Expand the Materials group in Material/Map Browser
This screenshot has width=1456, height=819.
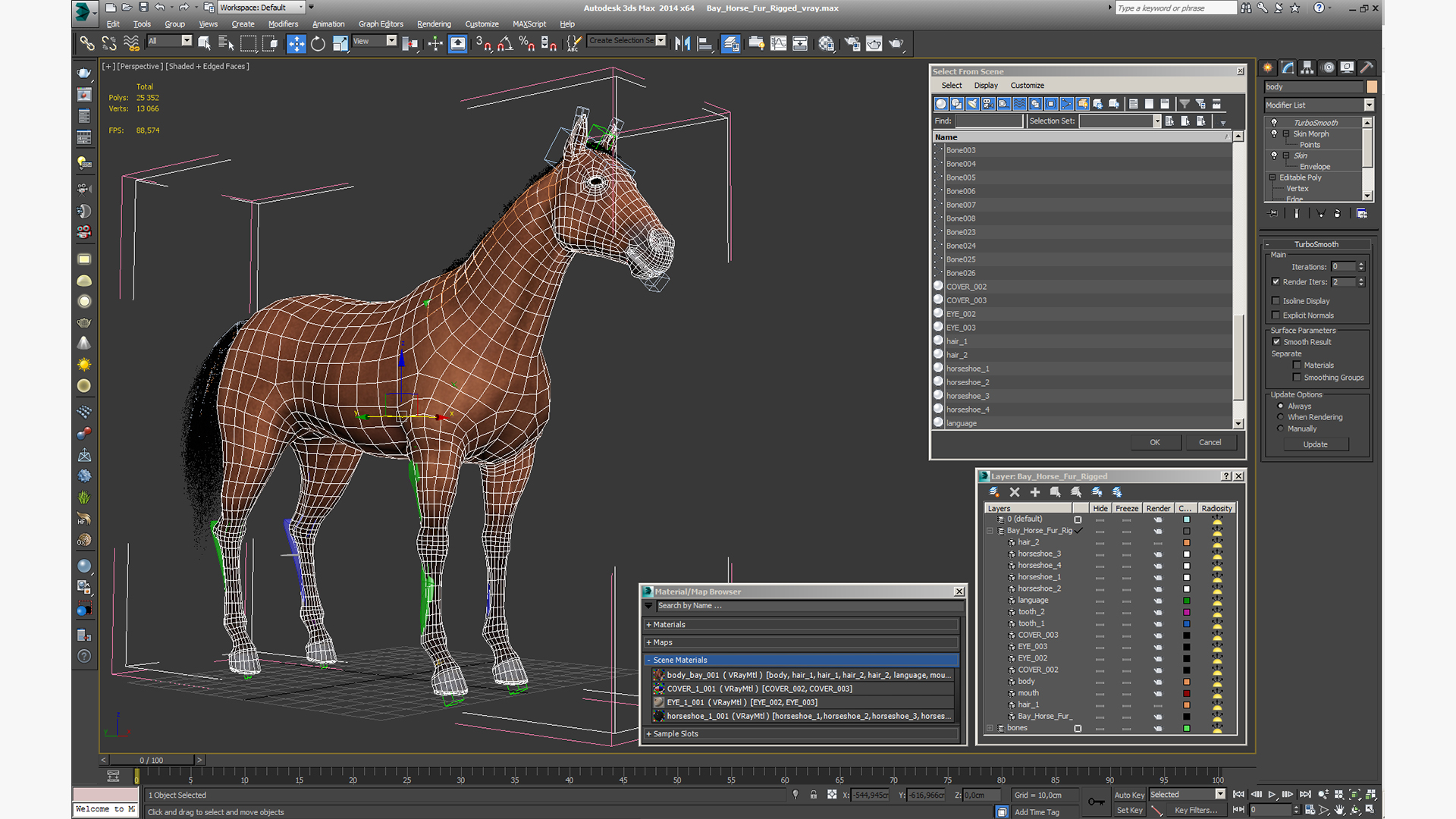[648, 625]
